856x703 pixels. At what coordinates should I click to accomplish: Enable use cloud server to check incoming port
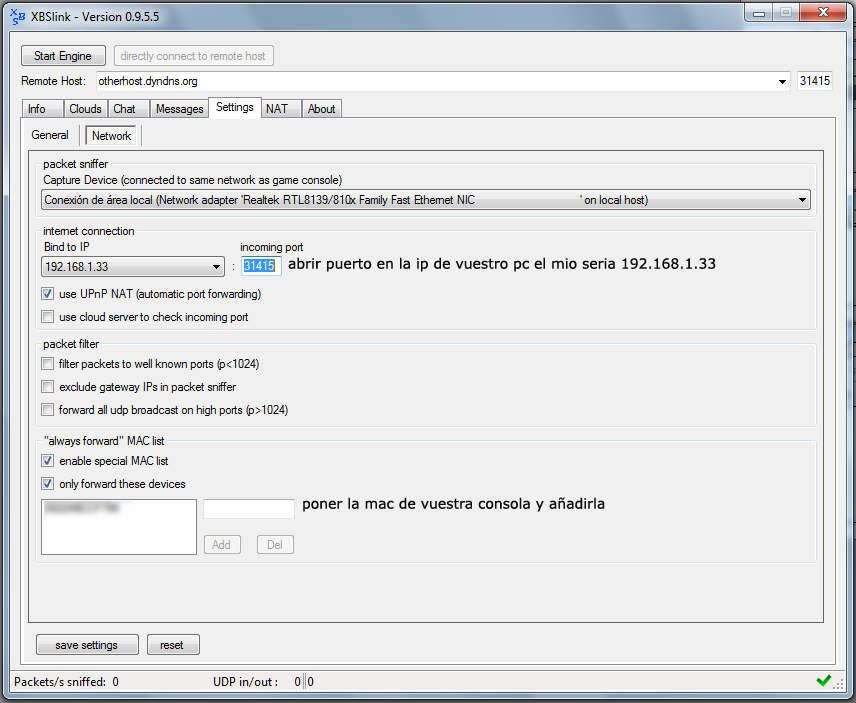click(47, 317)
